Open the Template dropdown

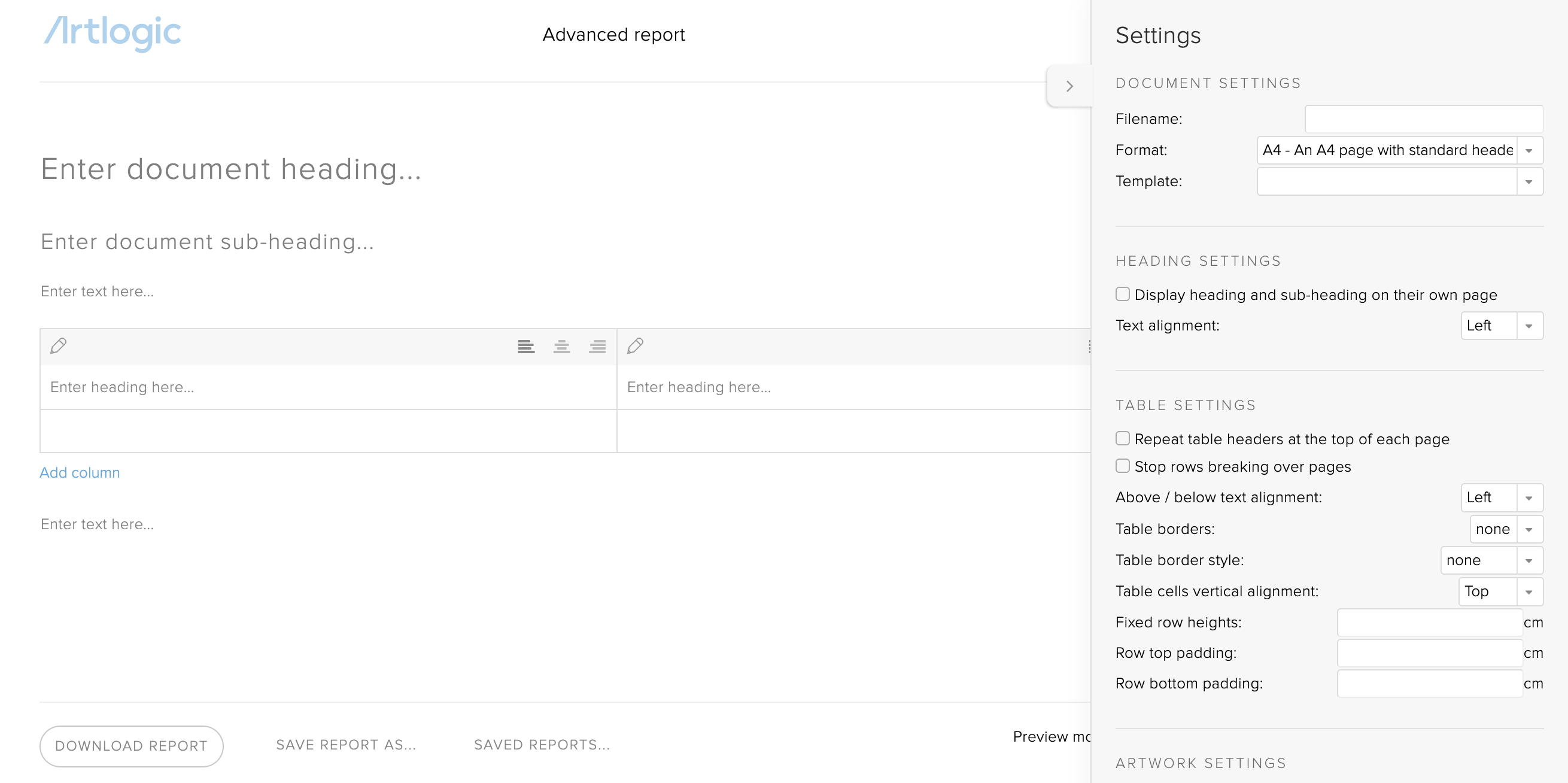coord(1399,181)
